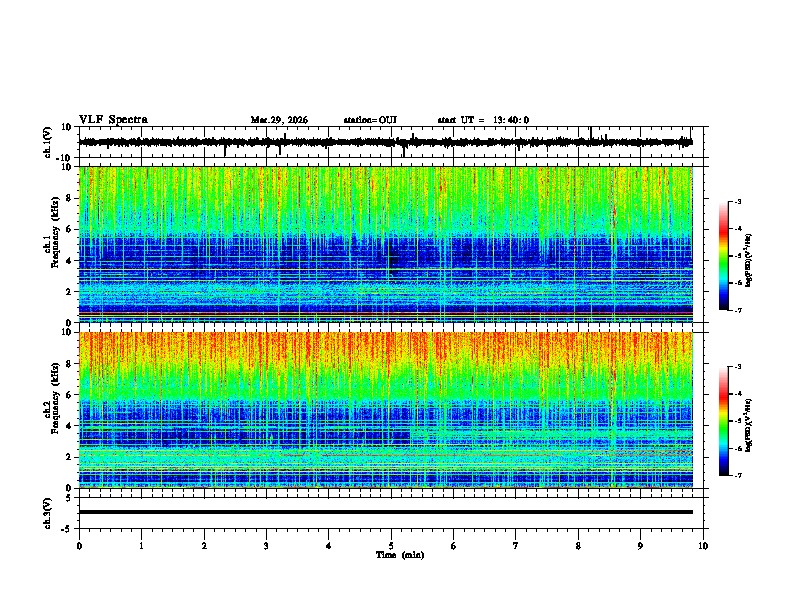Click the 6 tick on Time axis

point(454,546)
